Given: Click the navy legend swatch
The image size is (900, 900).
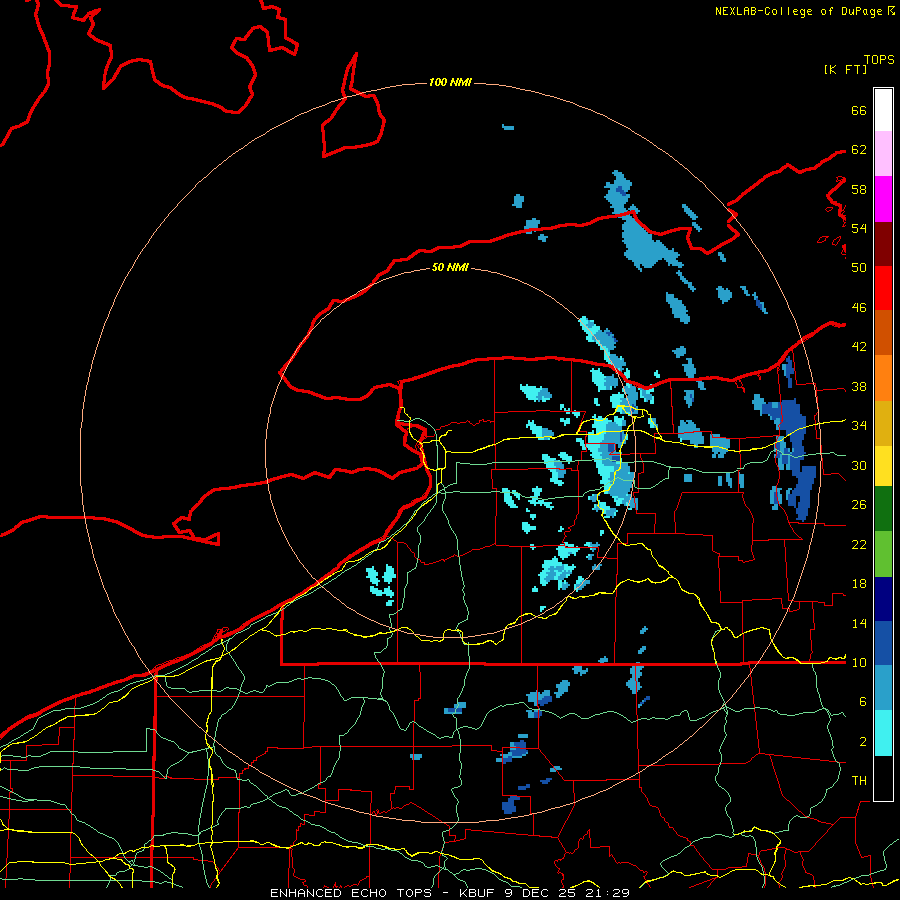Looking at the screenshot, I should coord(883,599).
